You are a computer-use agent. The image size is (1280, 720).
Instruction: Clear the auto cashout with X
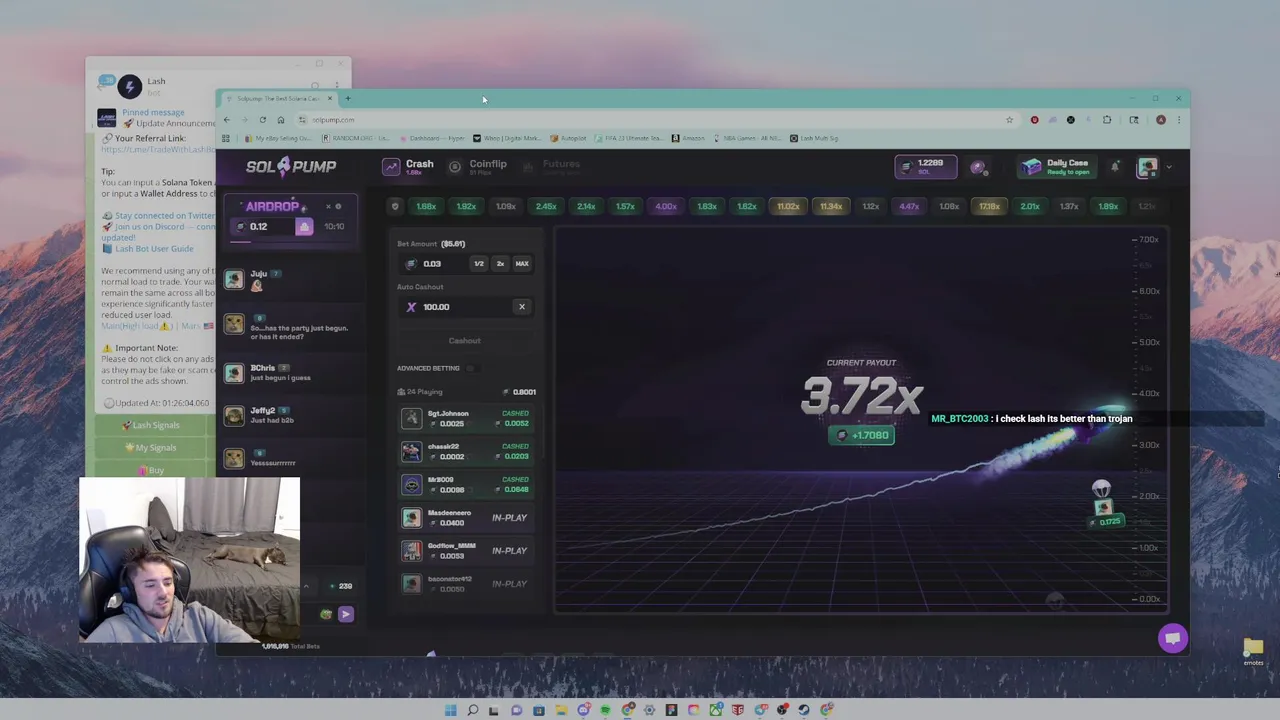(x=522, y=307)
